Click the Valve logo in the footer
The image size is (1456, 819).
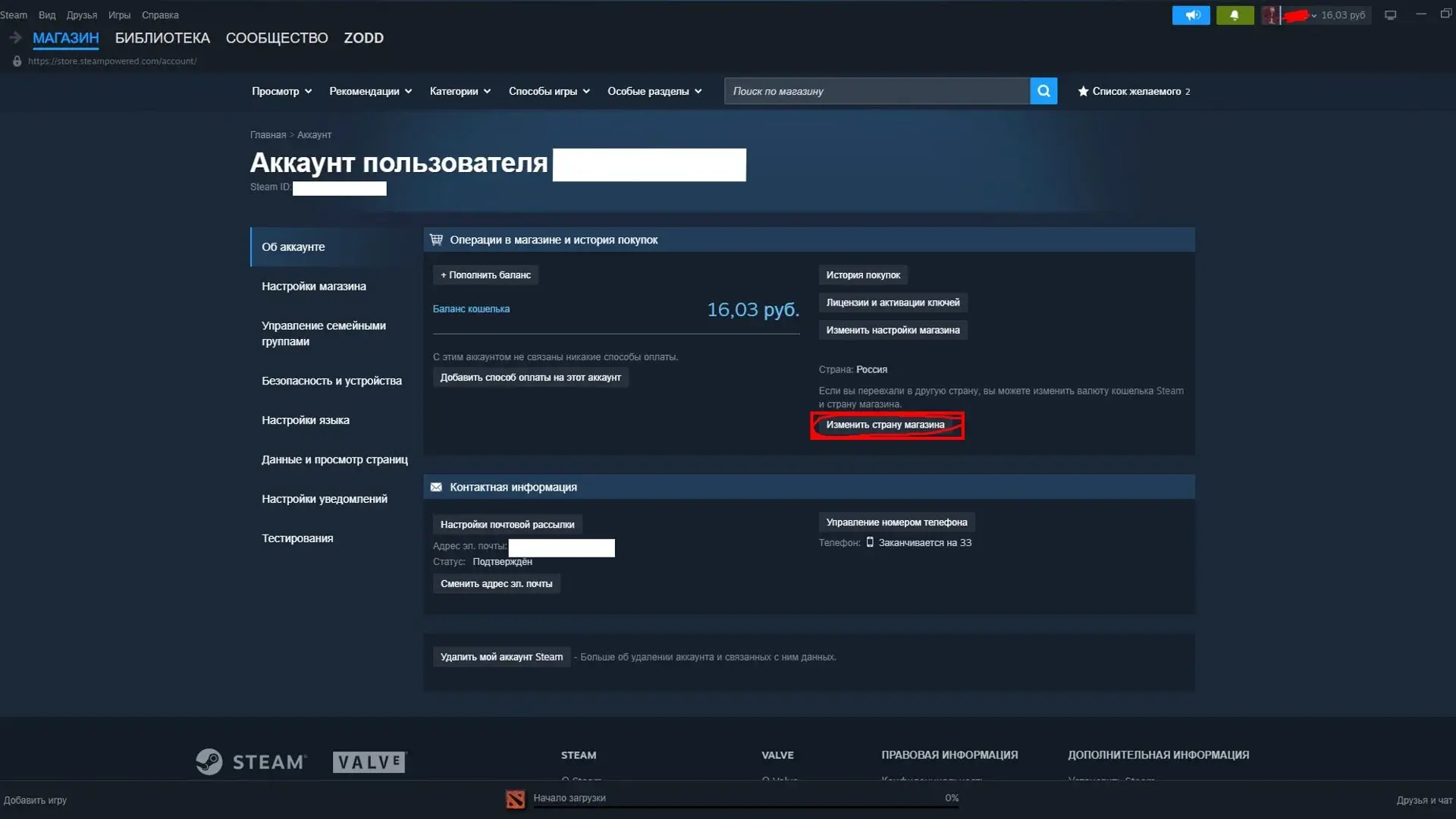[369, 762]
